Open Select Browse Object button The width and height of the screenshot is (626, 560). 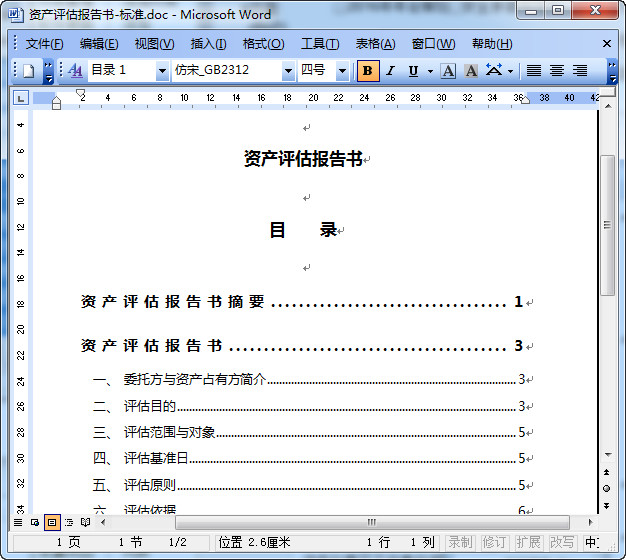coord(607,489)
